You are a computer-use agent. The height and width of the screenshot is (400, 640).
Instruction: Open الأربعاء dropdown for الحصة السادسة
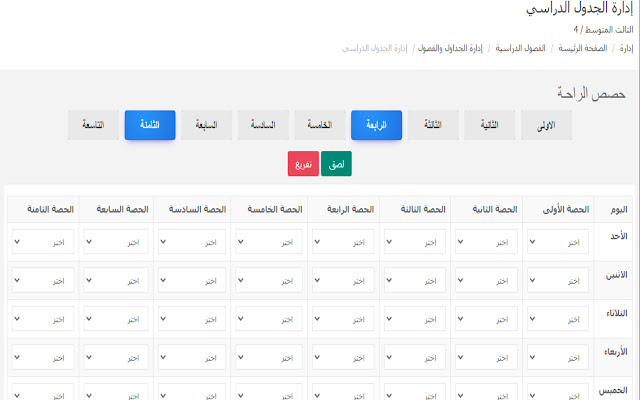click(x=192, y=357)
